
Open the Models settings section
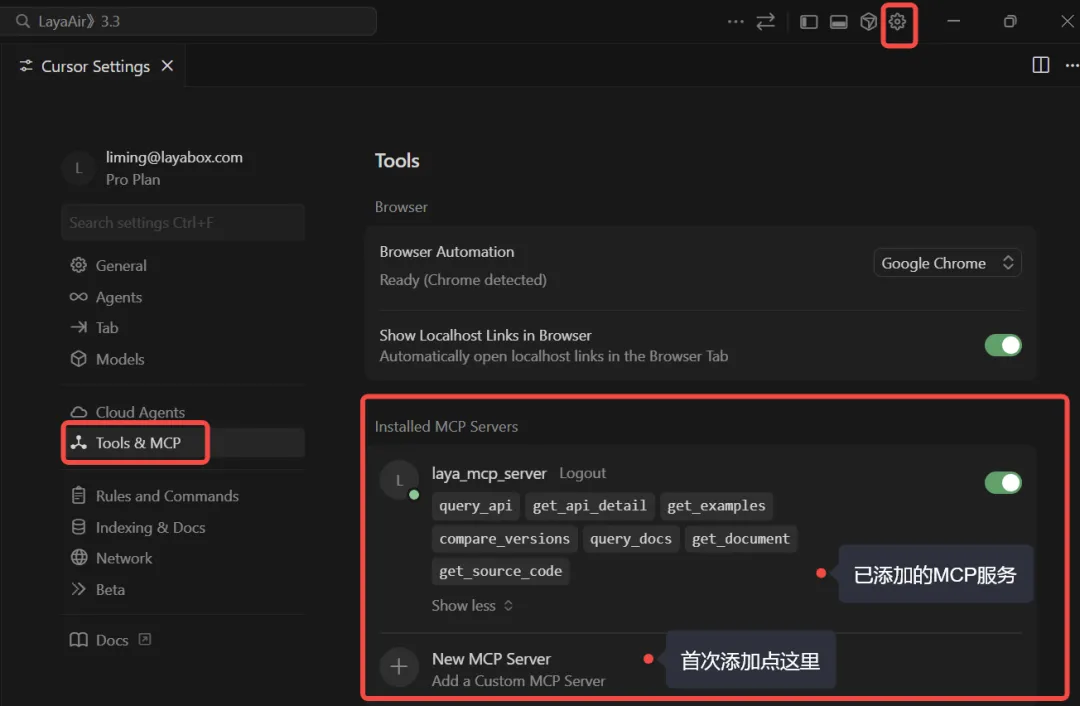point(119,359)
